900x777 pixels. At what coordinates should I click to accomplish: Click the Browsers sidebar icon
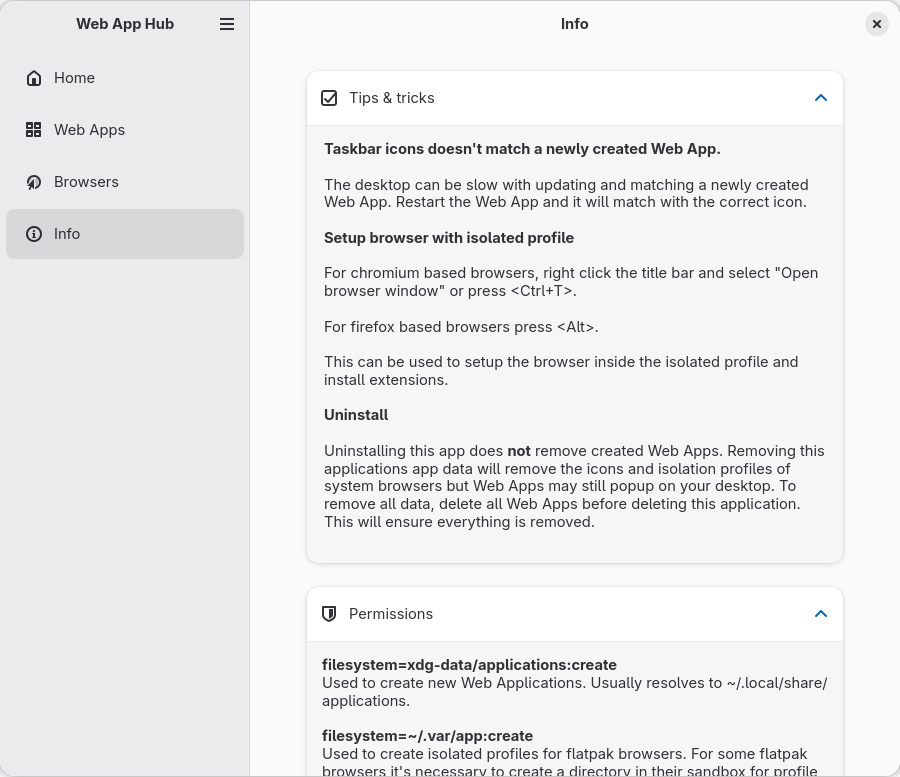click(34, 182)
